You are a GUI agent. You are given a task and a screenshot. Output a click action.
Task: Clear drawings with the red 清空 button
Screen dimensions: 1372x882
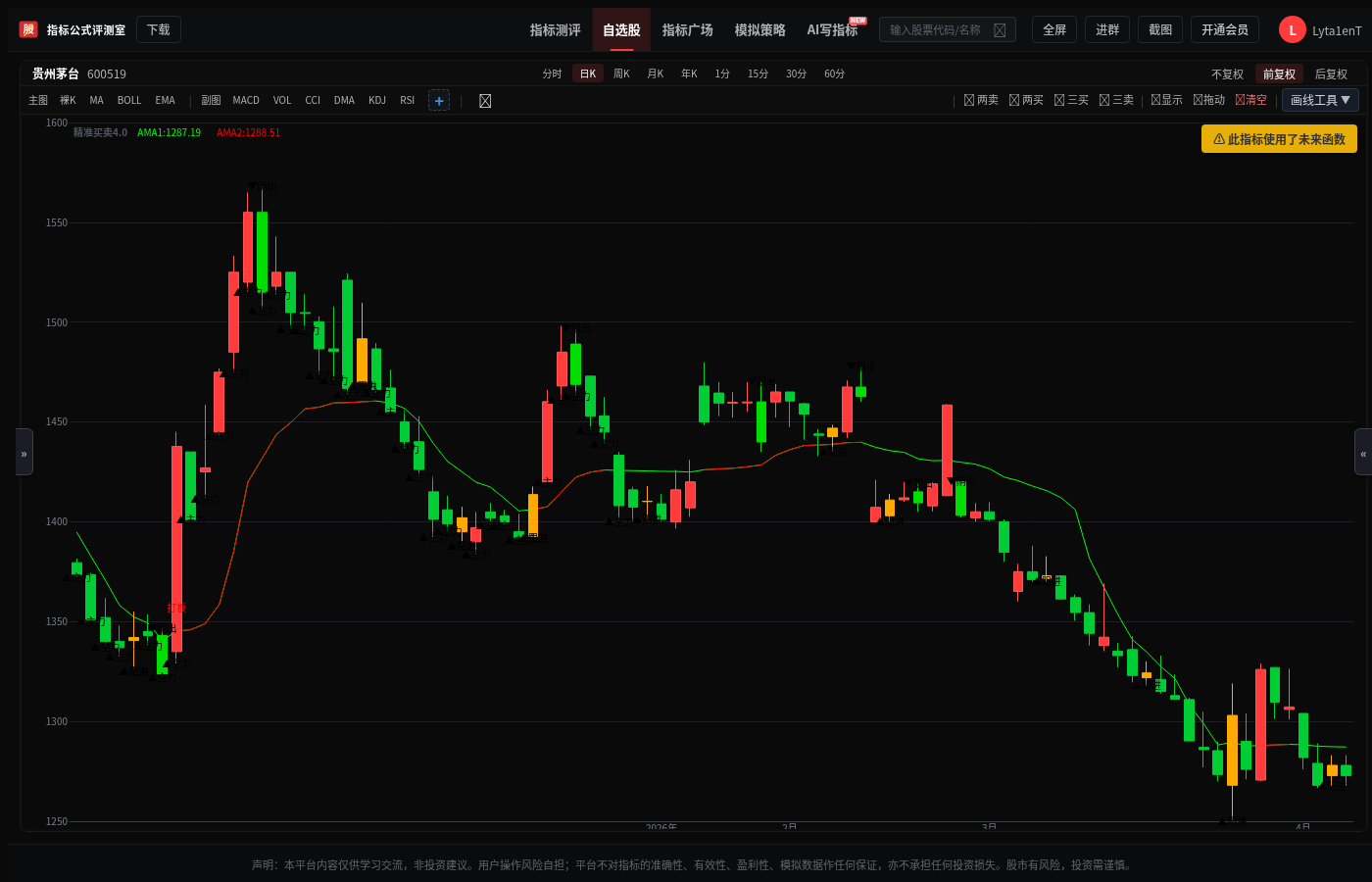[x=1250, y=100]
